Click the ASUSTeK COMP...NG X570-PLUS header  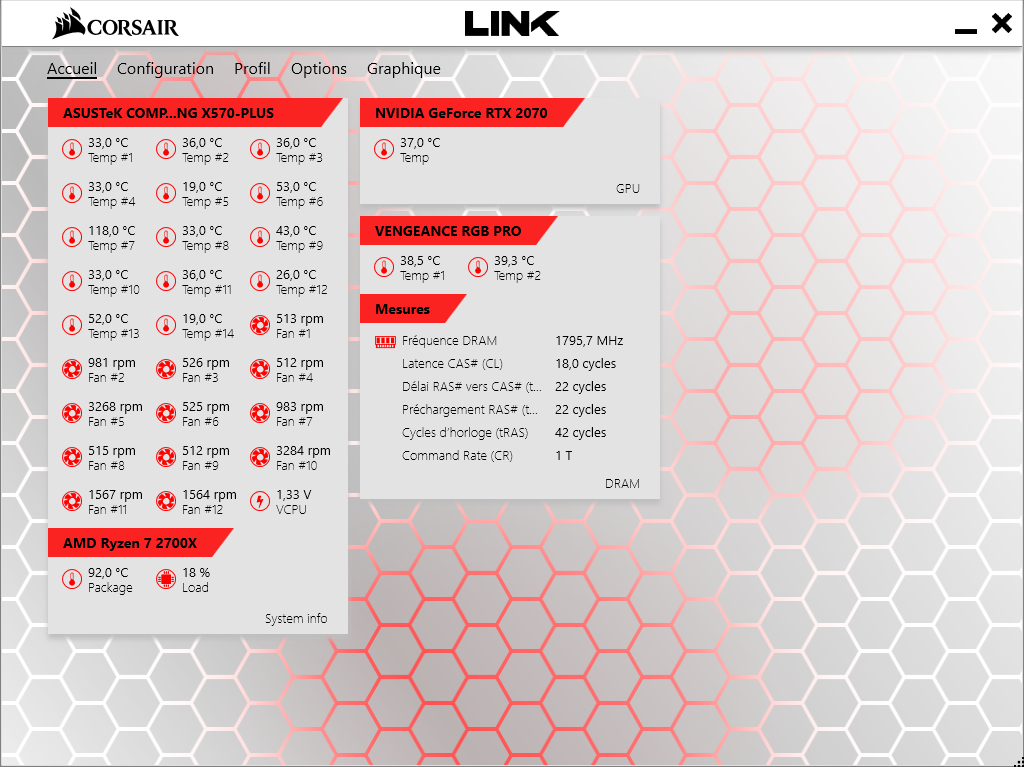(195, 112)
